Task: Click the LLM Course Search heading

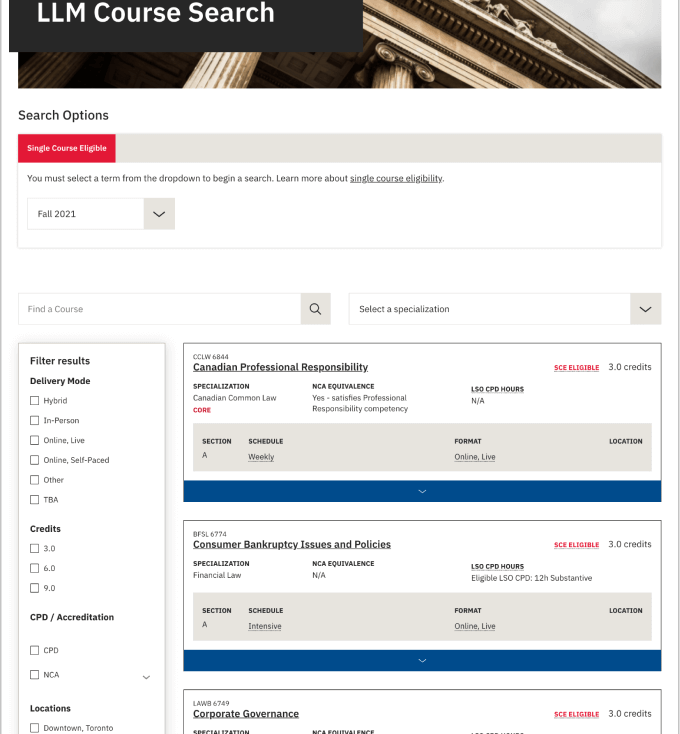Action: pyautogui.click(x=155, y=13)
